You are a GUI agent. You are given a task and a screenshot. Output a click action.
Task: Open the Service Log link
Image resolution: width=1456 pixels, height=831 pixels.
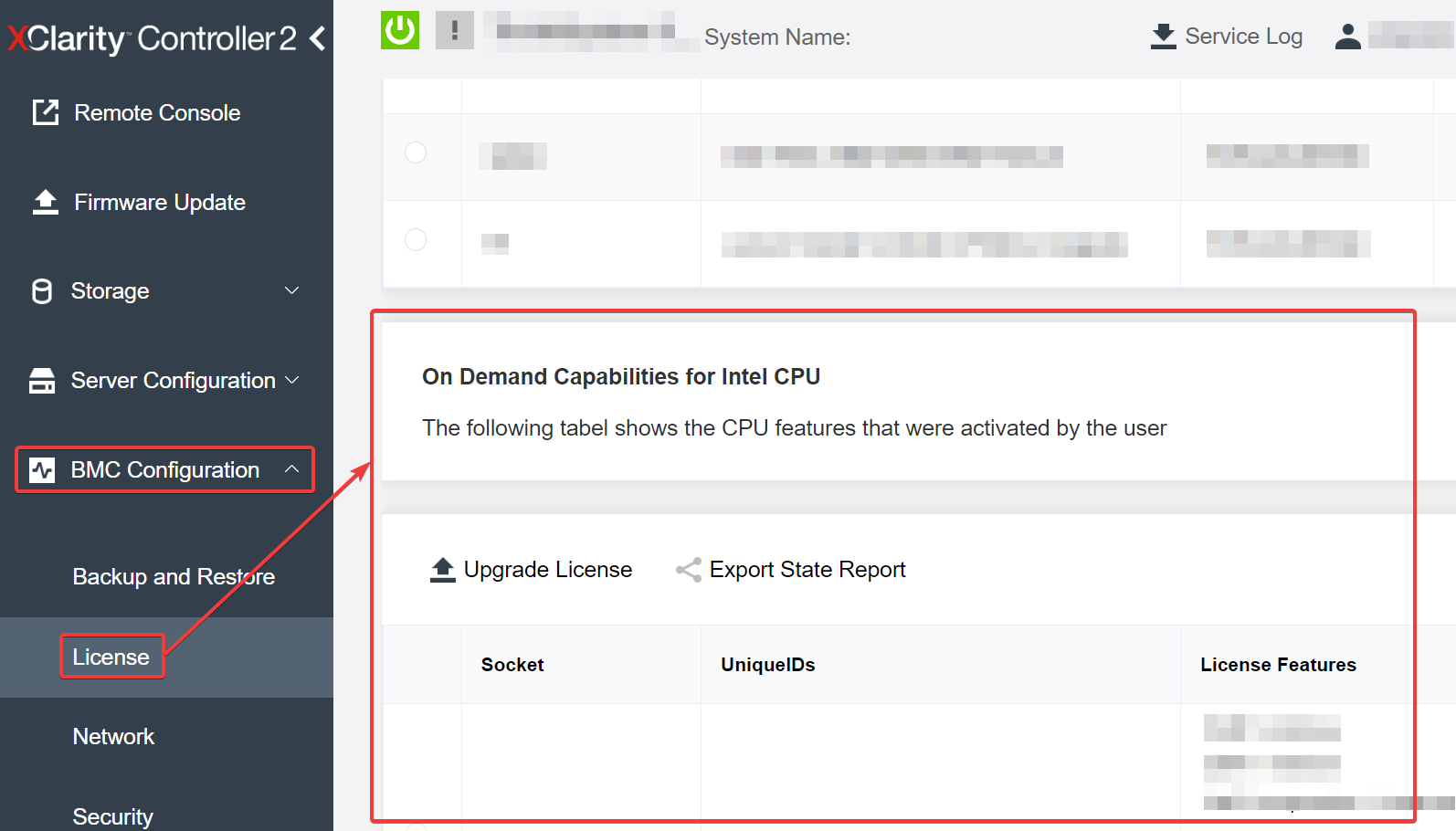[1242, 37]
